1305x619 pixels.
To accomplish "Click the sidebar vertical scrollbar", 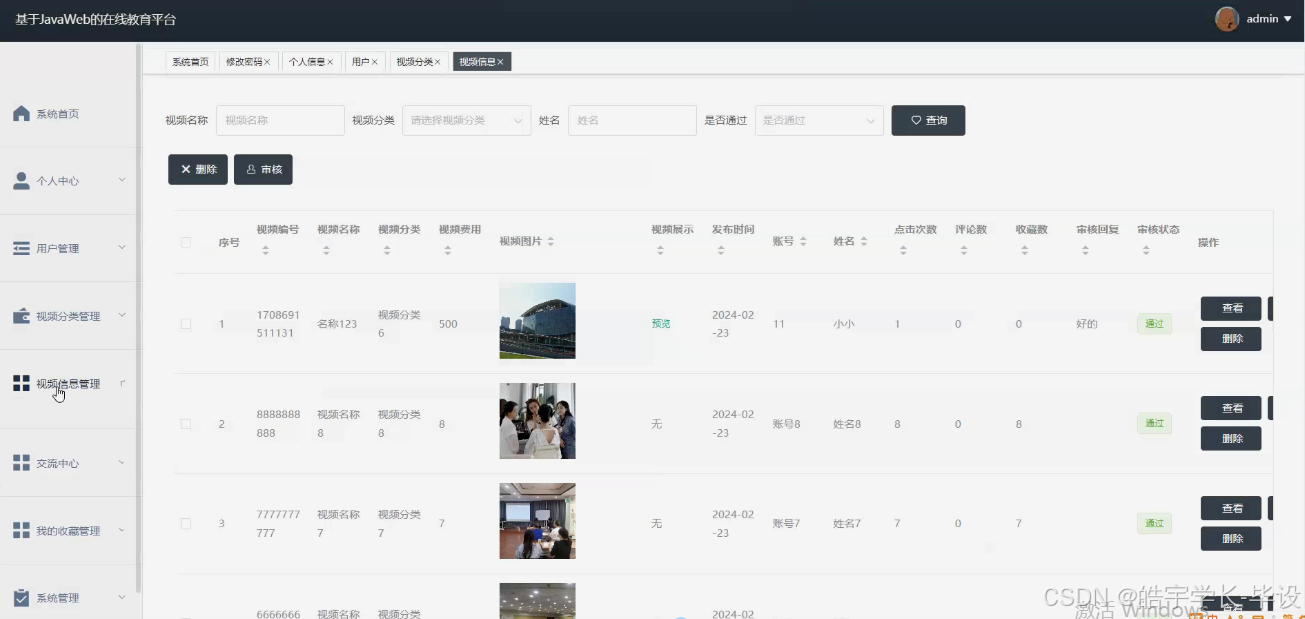I will pos(138,320).
